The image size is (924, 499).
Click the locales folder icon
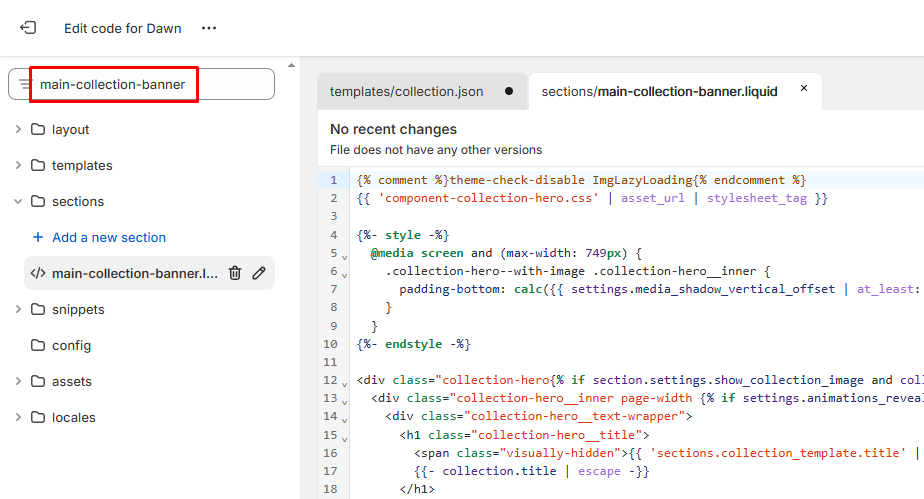tap(38, 417)
